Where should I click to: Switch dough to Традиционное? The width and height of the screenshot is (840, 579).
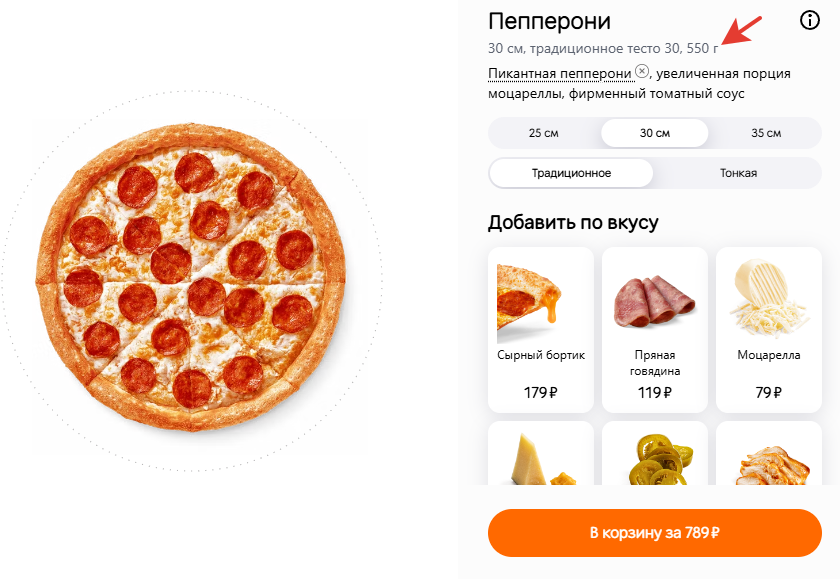(x=571, y=173)
